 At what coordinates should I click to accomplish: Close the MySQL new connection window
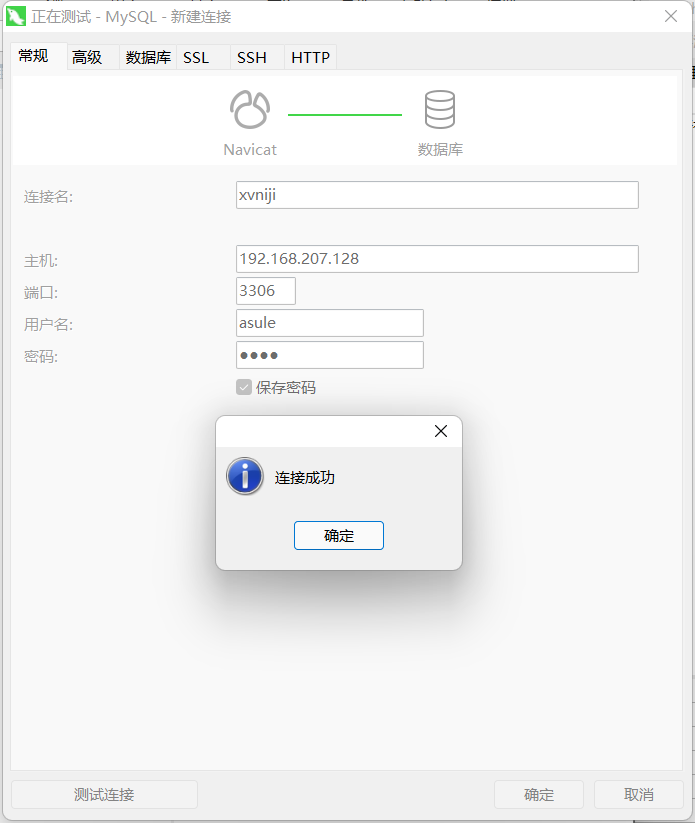tap(671, 16)
